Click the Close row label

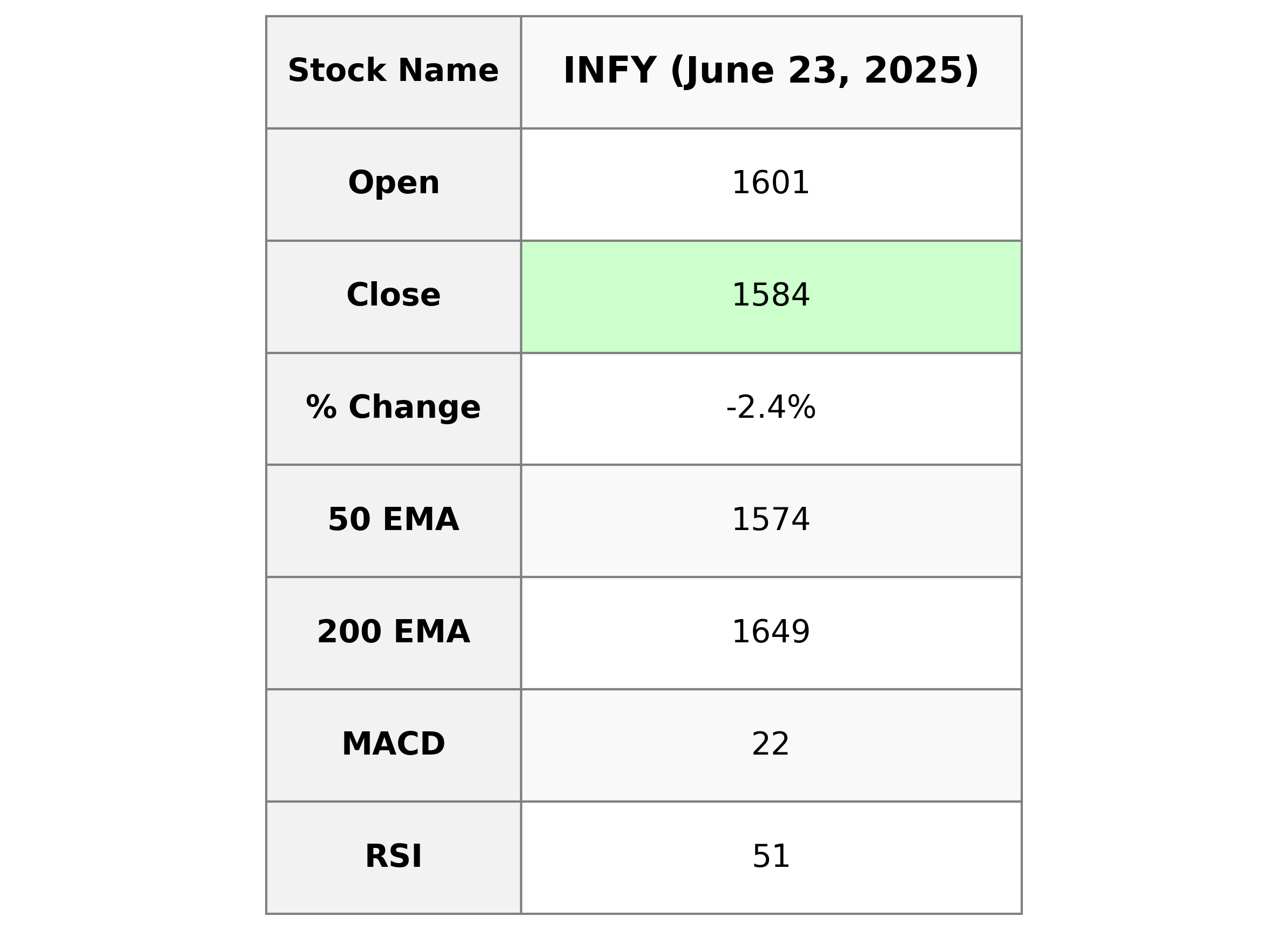[394, 296]
